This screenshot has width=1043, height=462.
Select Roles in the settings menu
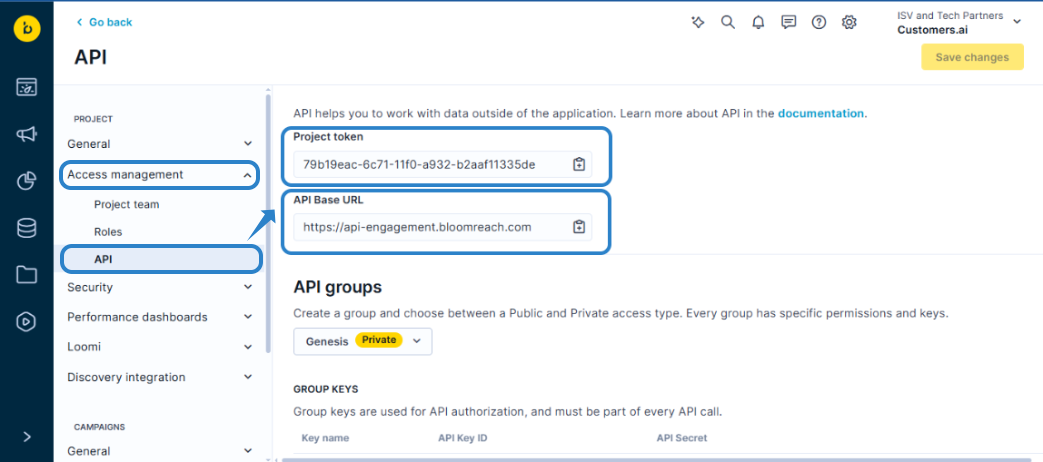coord(108,231)
